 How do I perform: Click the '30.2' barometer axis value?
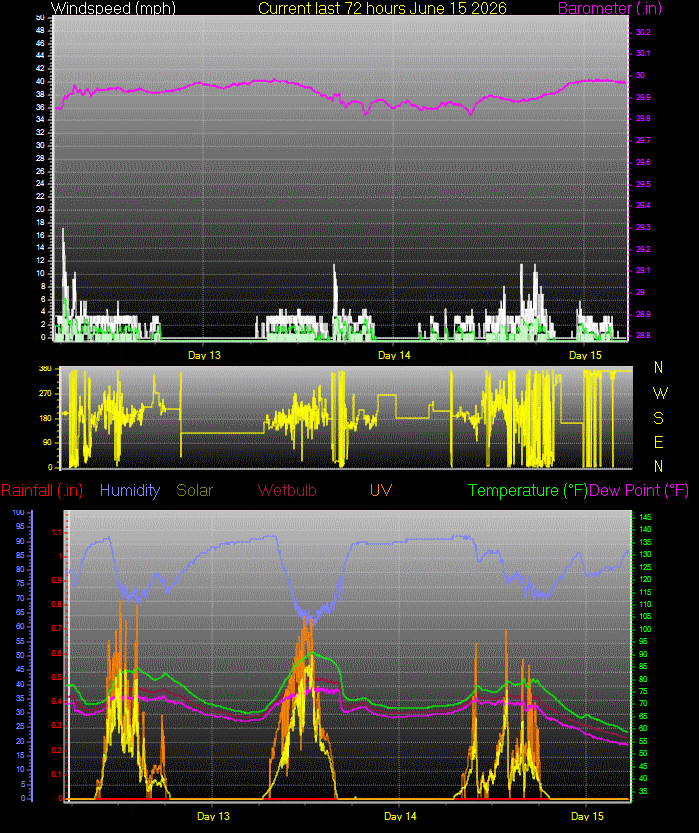(x=643, y=32)
